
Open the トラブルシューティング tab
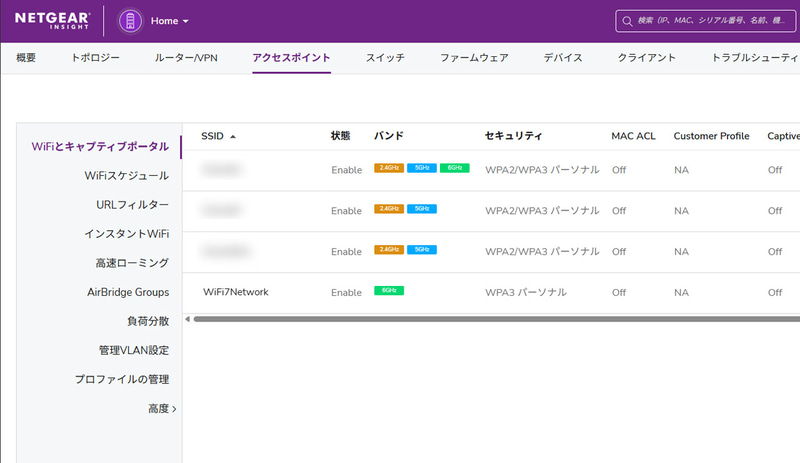click(756, 58)
